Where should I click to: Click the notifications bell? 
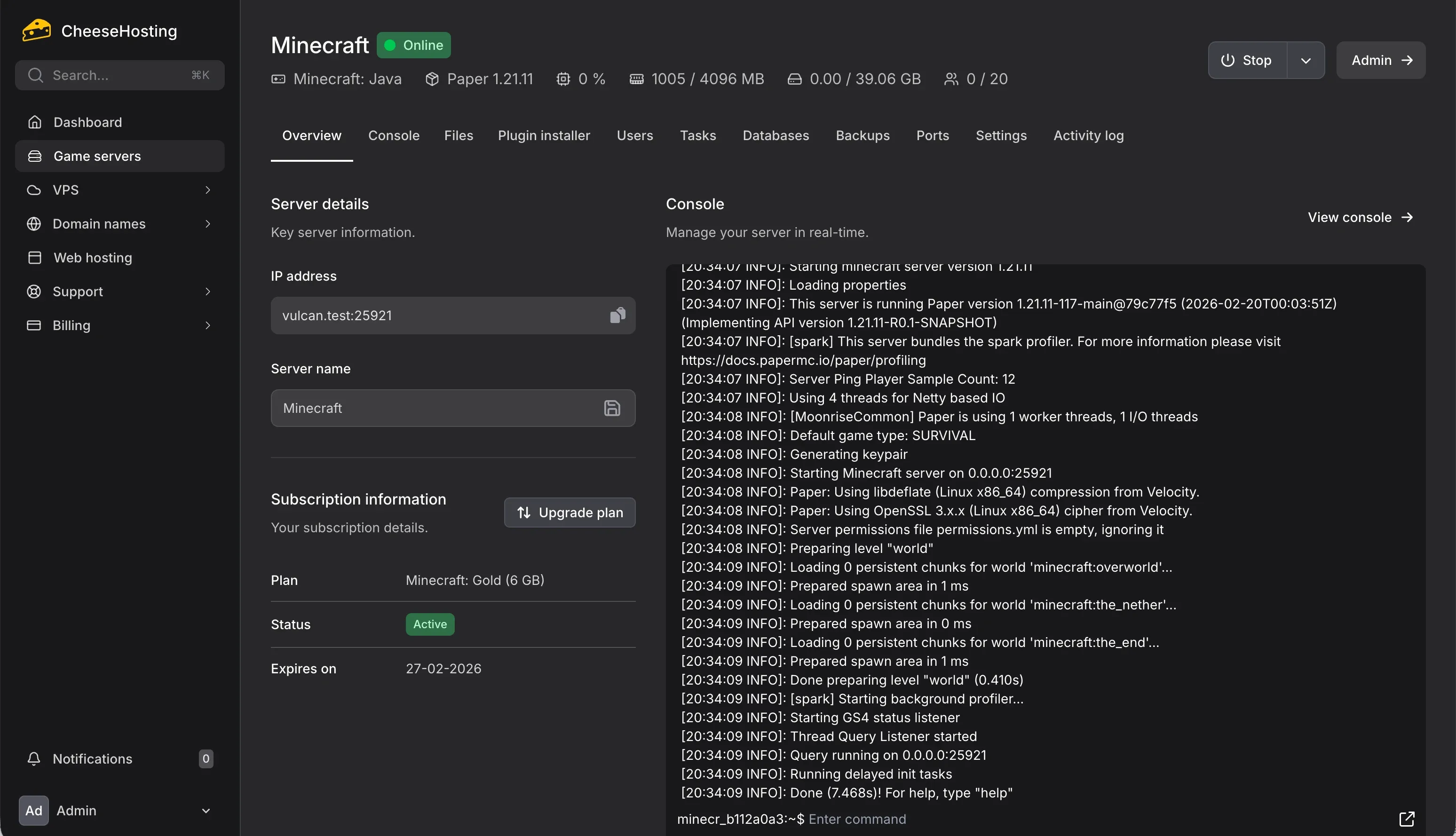pos(34,758)
